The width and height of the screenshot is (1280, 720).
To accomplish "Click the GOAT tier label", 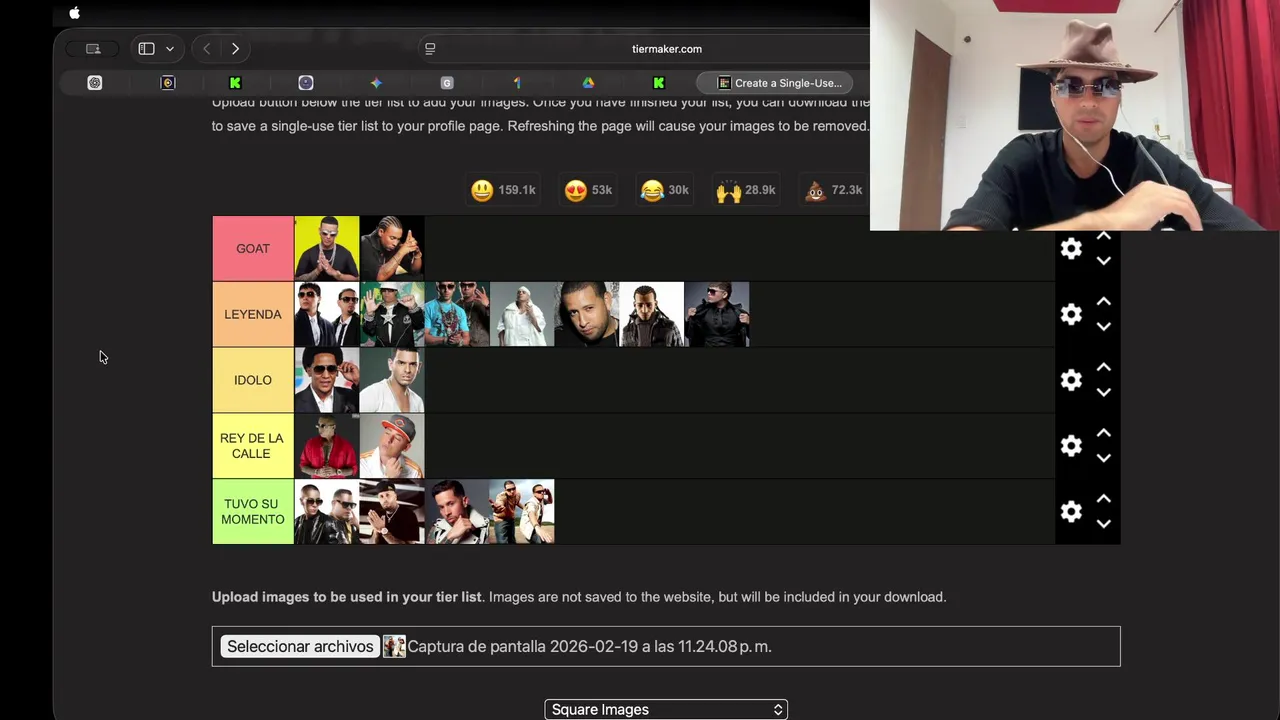I will (x=253, y=249).
